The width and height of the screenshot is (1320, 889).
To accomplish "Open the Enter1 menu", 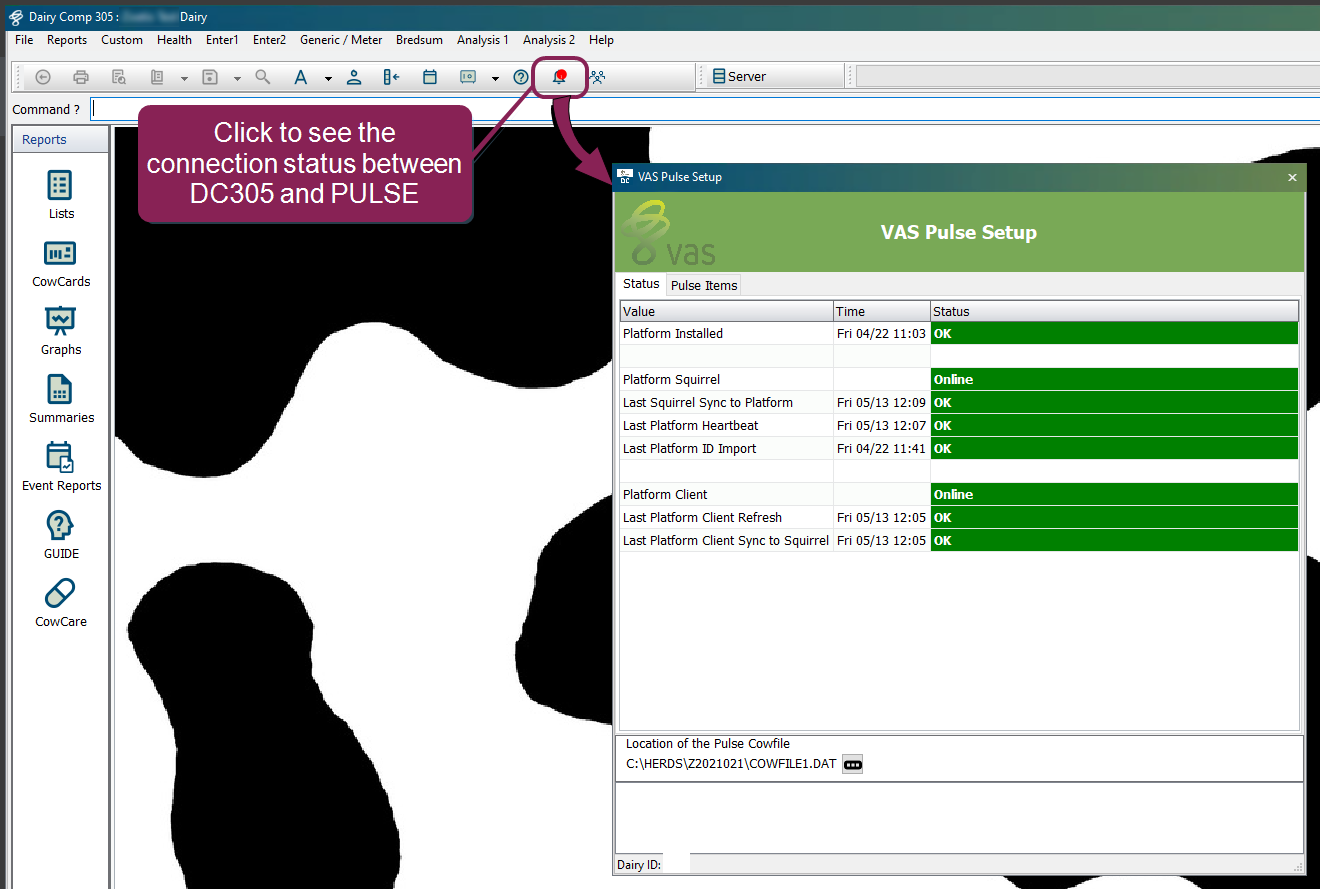I will 222,40.
